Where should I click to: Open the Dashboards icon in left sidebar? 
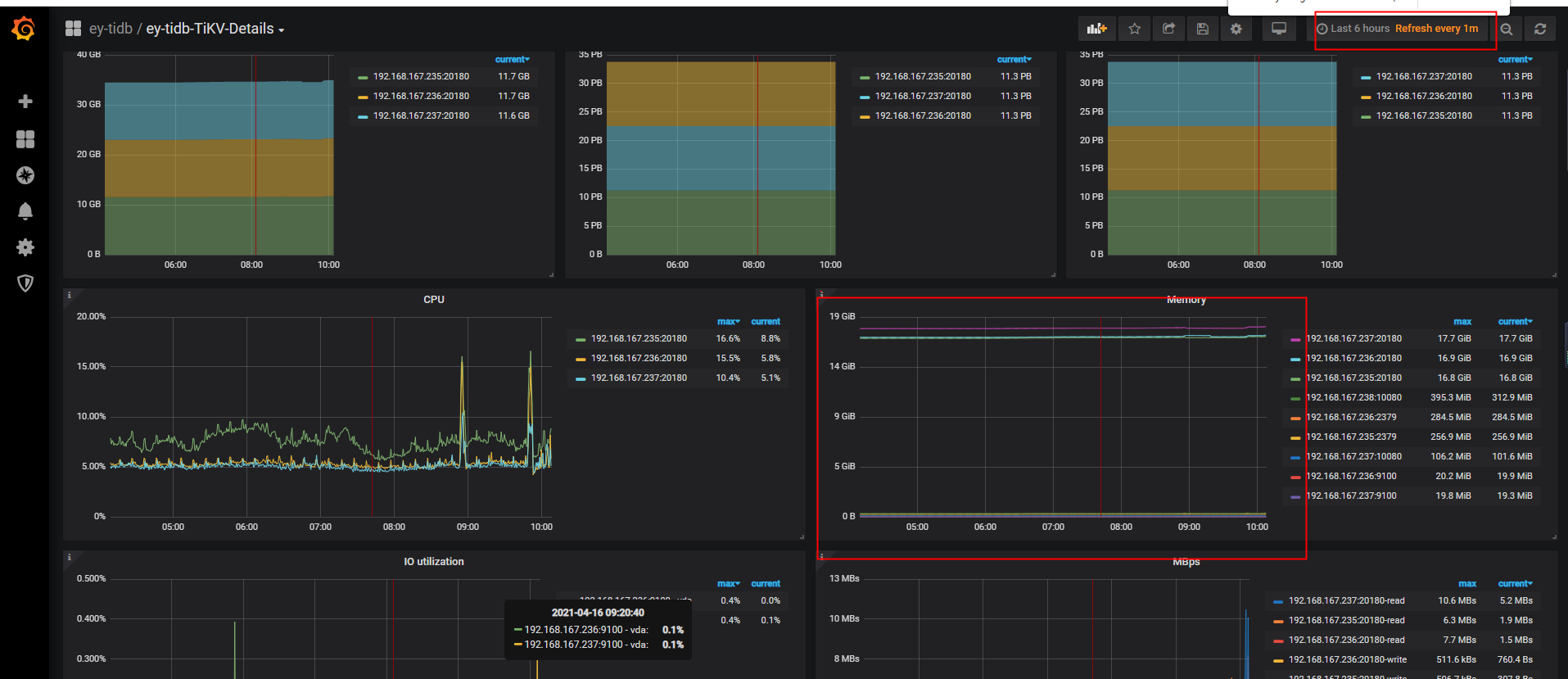pyautogui.click(x=25, y=139)
